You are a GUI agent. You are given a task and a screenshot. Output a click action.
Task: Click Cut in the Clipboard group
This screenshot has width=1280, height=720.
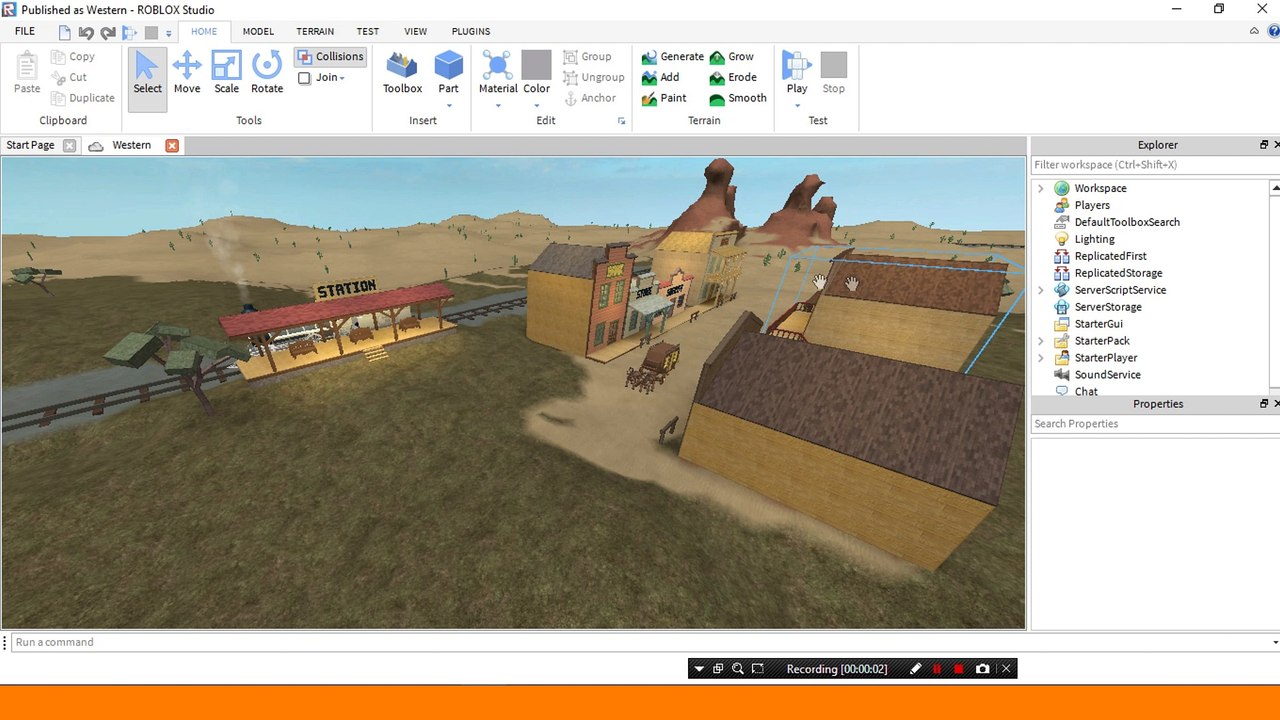[x=69, y=77]
